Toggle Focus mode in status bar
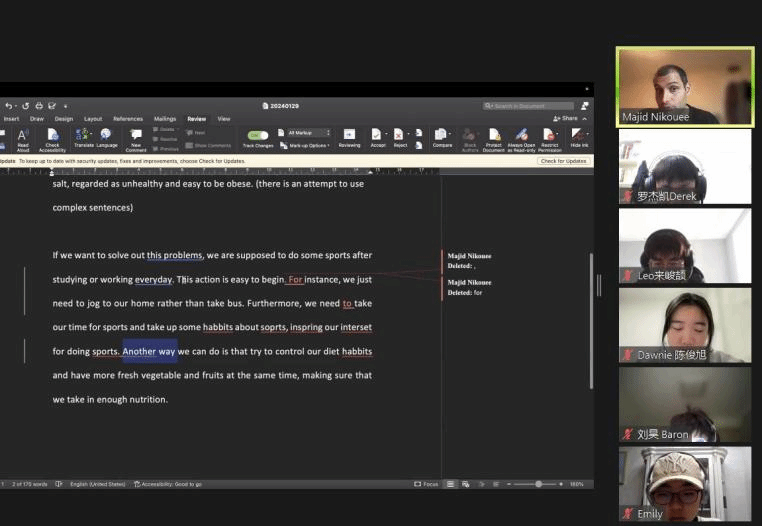Viewport: 762px width, 526px height. click(427, 484)
